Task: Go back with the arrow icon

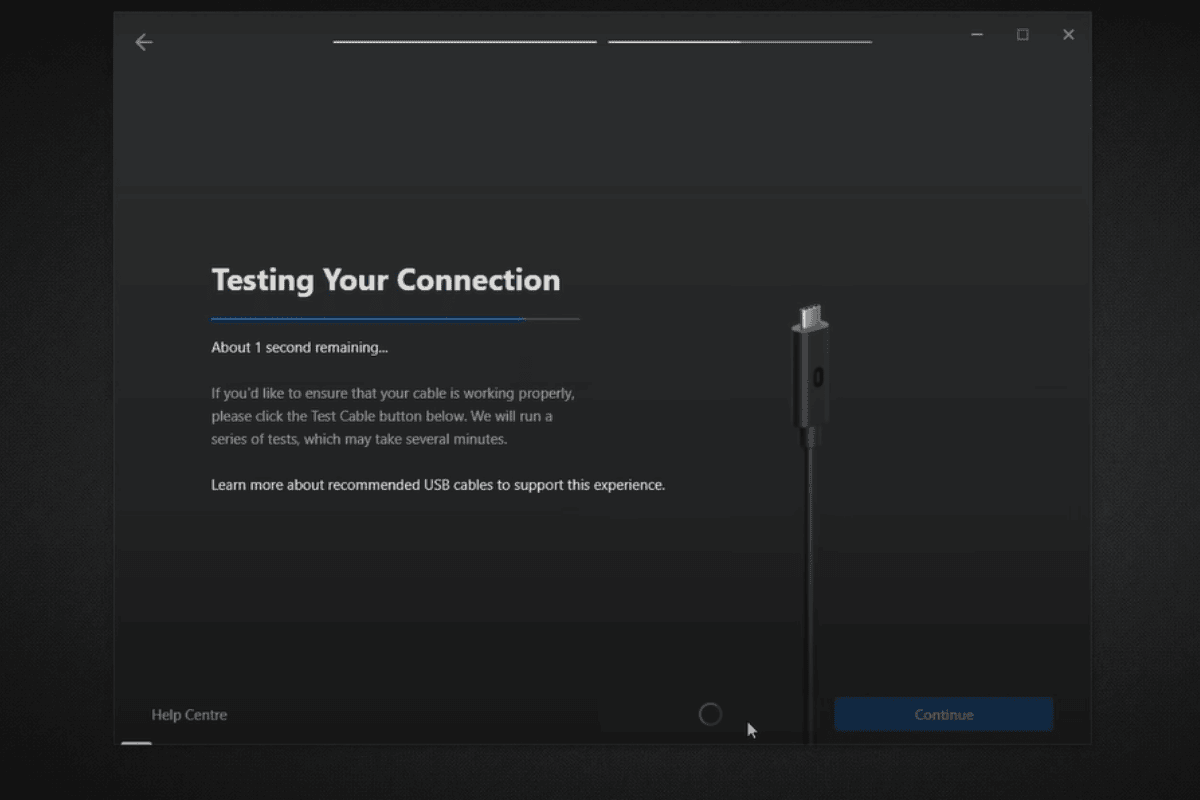Action: [144, 42]
